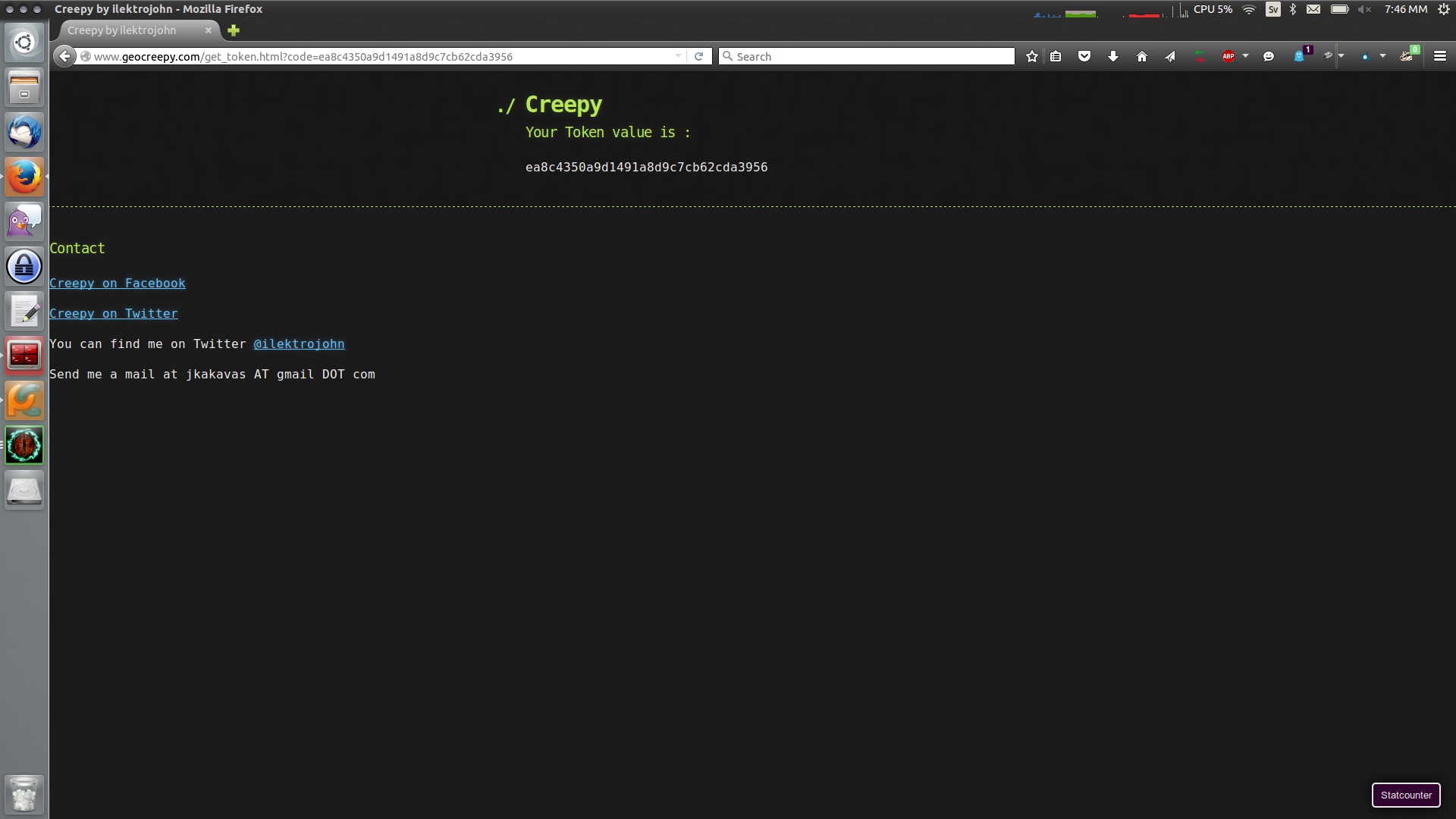Viewport: 1456px width, 819px height.
Task: Bookmark this page with the star icon
Action: tap(1031, 56)
